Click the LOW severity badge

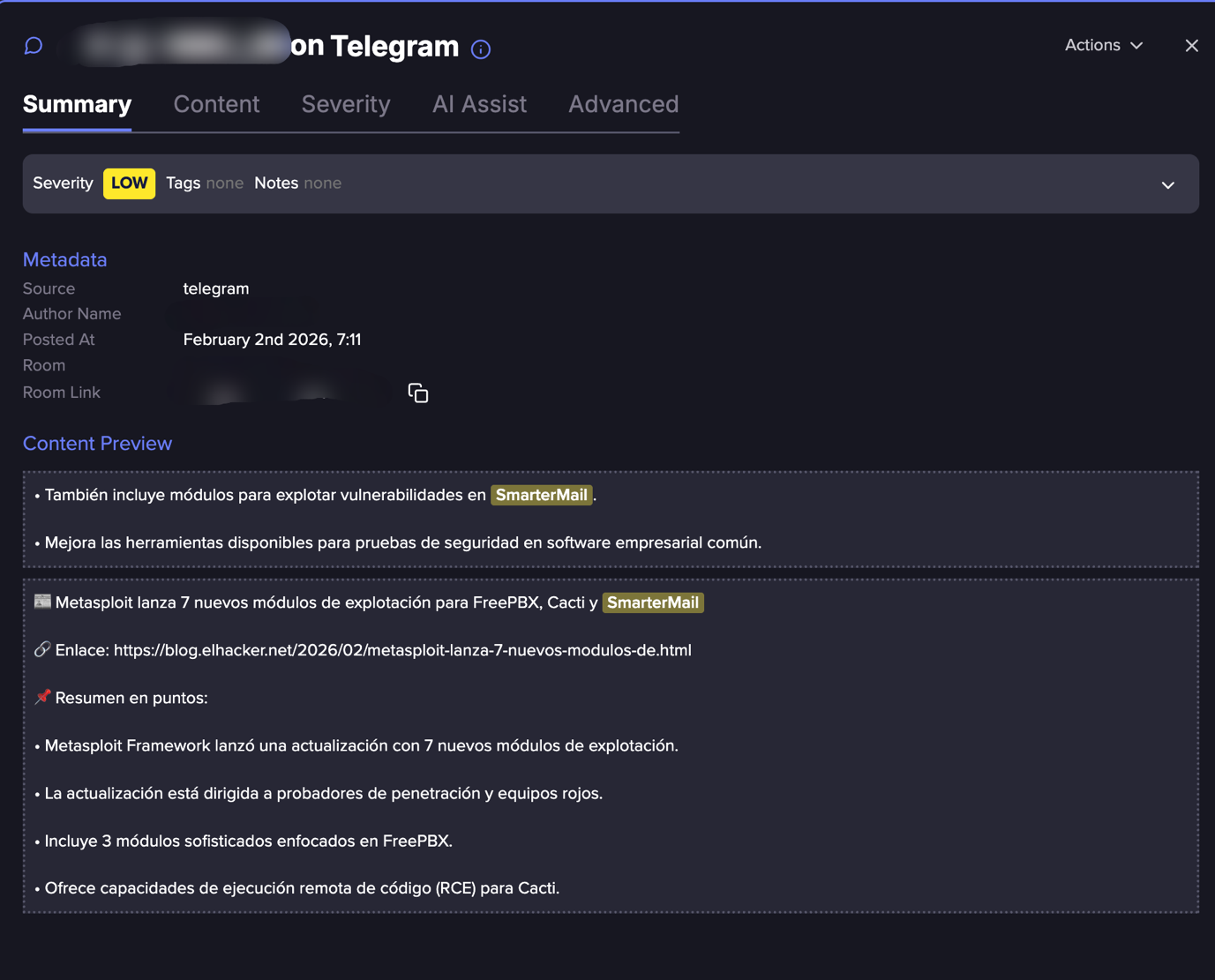[x=129, y=183]
